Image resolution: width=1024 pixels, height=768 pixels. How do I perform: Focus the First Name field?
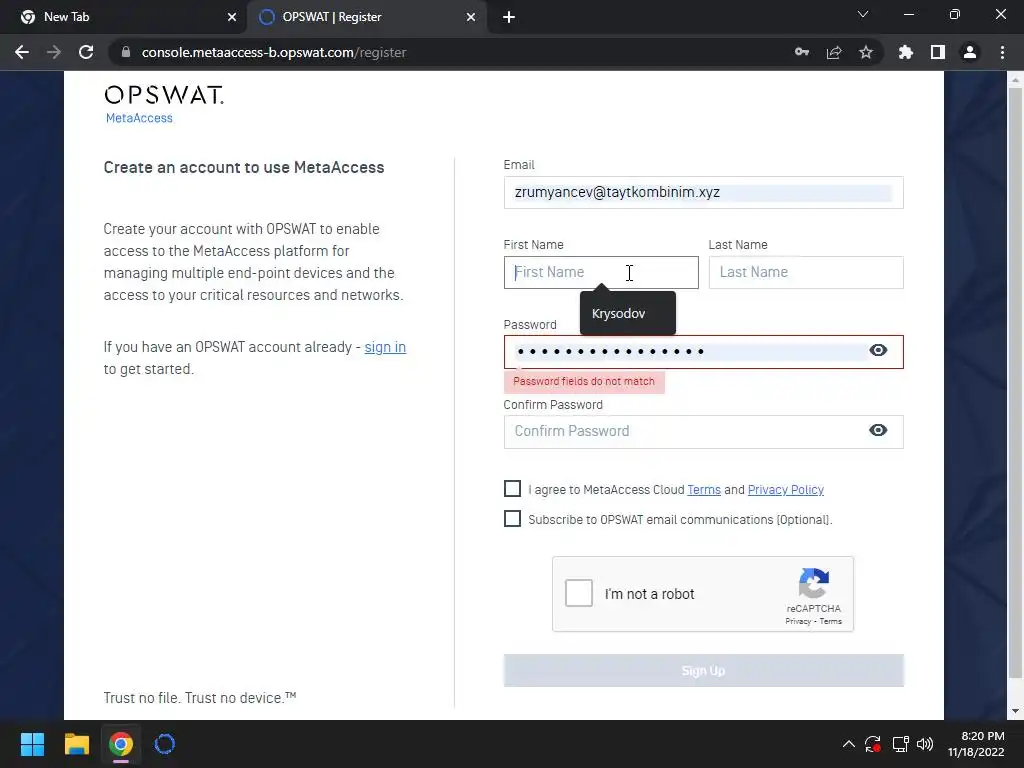point(601,272)
